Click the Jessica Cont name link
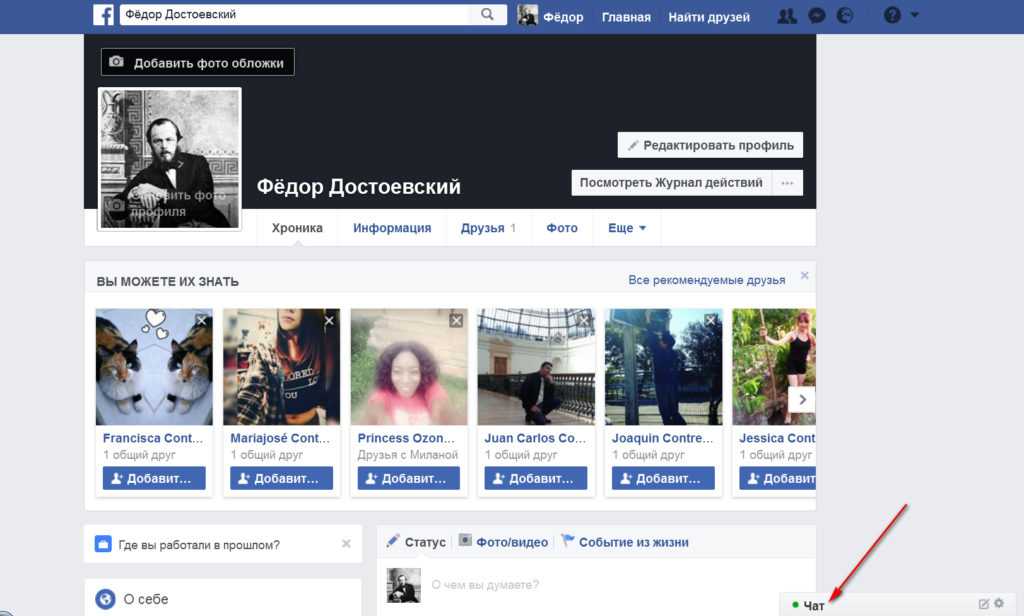Image resolution: width=1024 pixels, height=616 pixels. click(777, 438)
